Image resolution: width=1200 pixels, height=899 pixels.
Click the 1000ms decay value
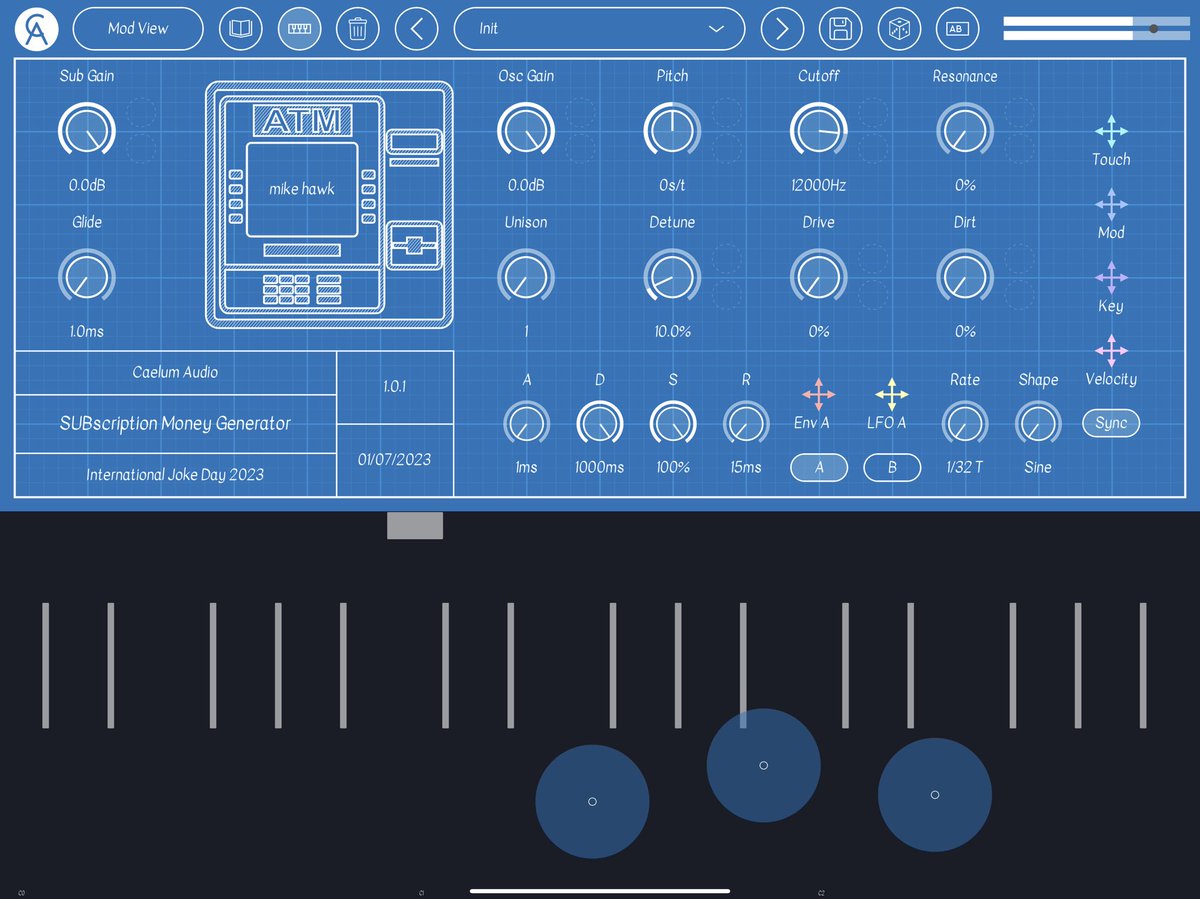point(599,467)
